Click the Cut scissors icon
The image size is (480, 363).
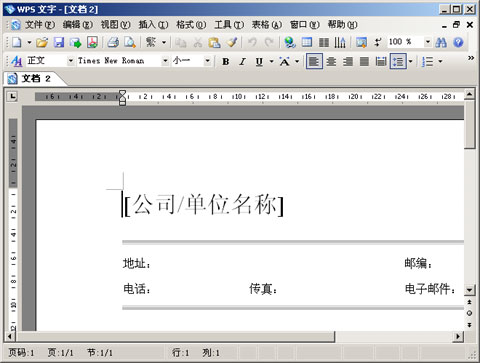point(198,42)
